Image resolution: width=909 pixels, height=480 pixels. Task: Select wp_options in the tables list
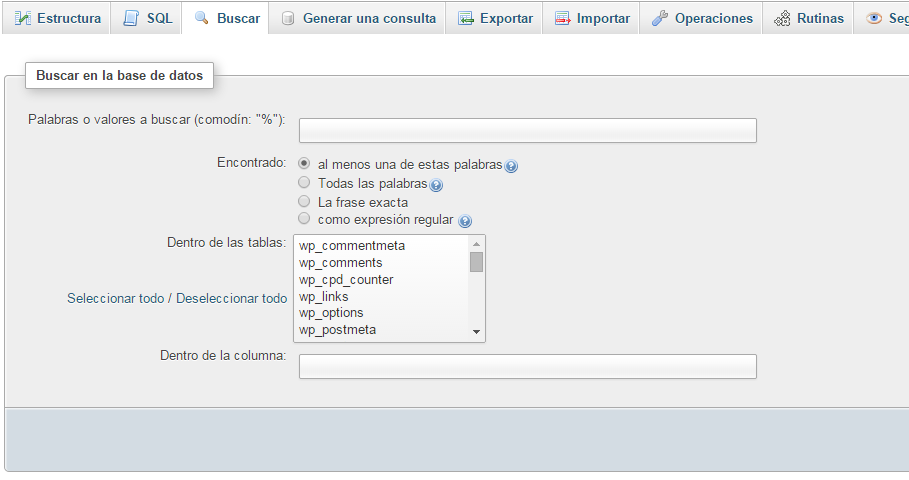(331, 313)
